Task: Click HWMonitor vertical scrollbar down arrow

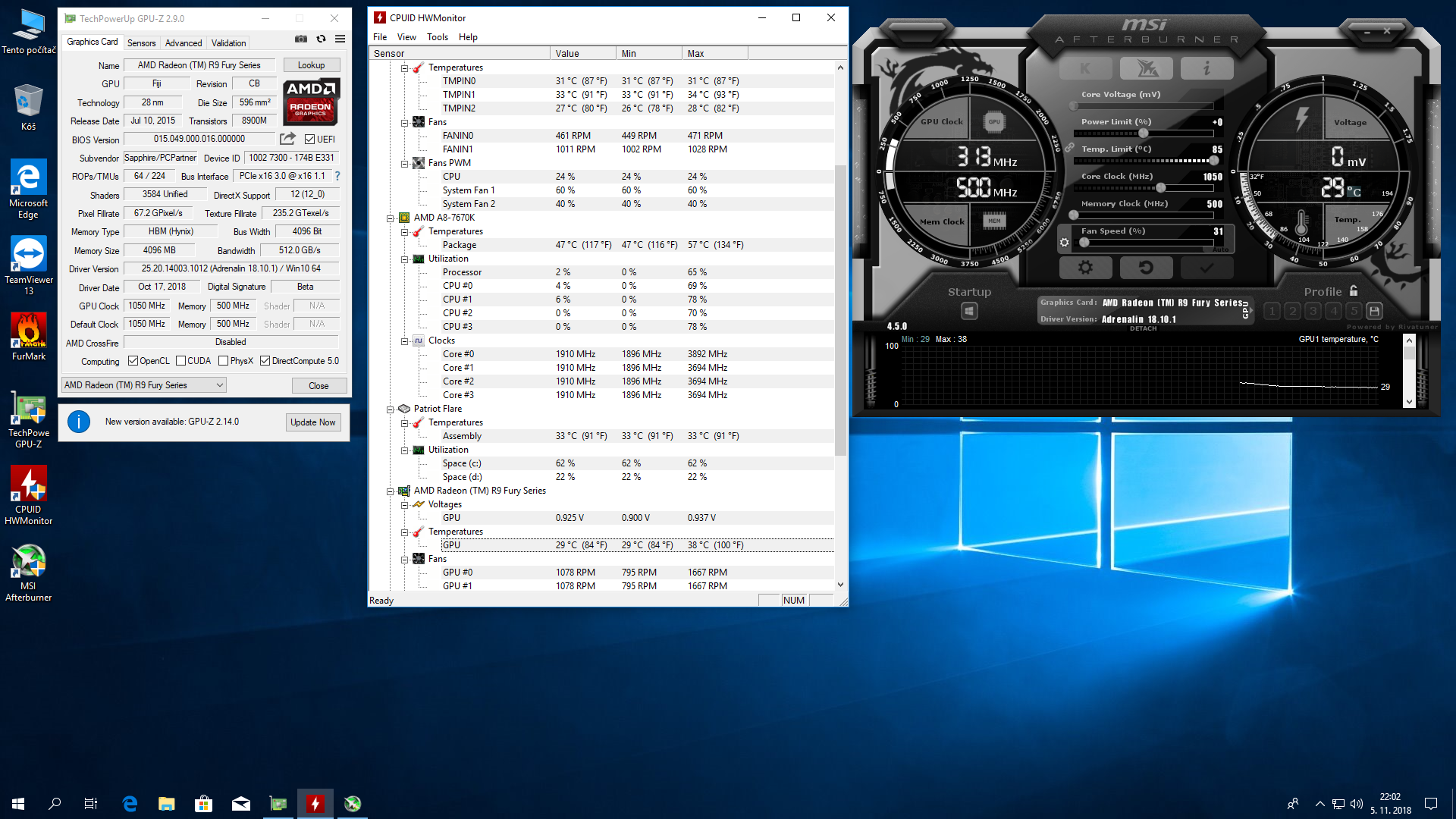Action: click(x=840, y=585)
